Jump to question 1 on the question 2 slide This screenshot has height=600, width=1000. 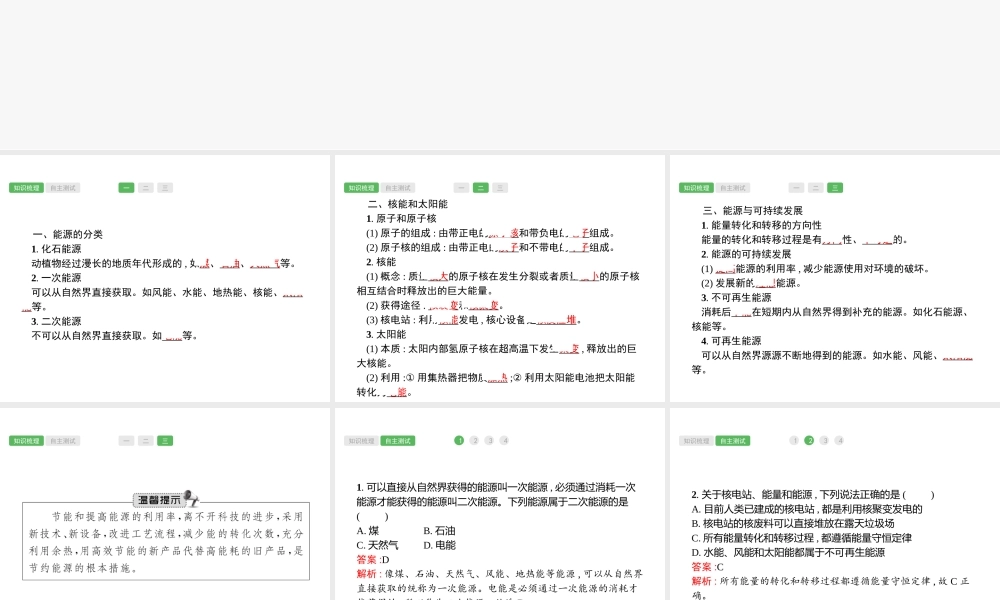[794, 441]
